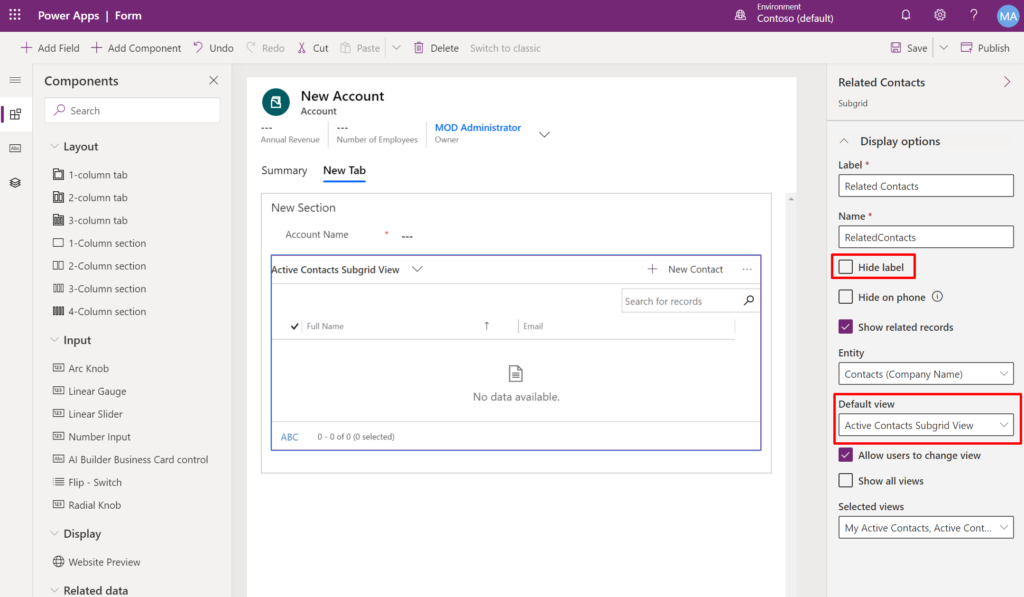Open the MA account avatar
Viewport: 1024px width, 597px height.
click(1008, 16)
